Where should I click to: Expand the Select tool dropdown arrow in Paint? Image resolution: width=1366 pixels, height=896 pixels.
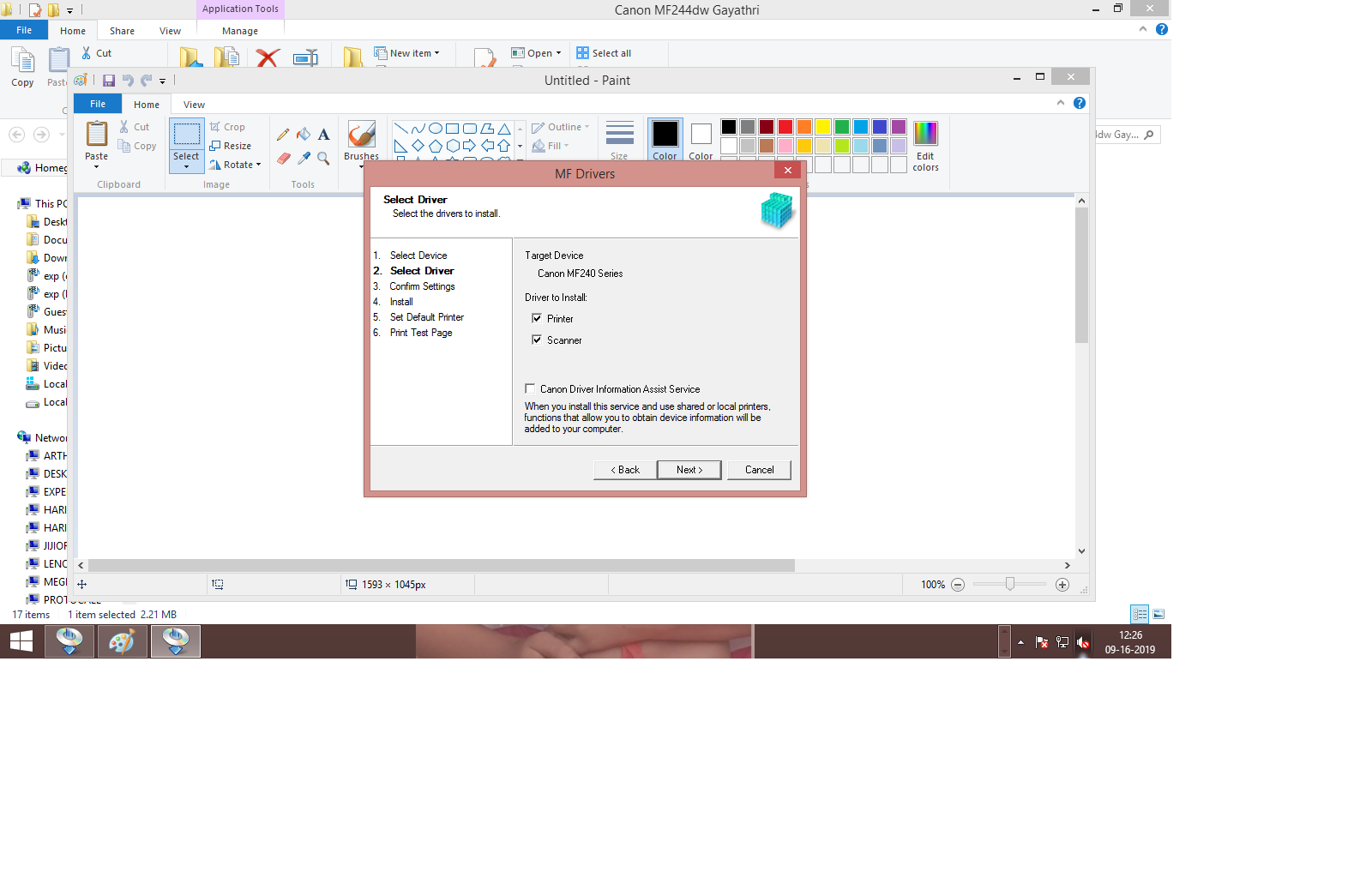[x=186, y=166]
